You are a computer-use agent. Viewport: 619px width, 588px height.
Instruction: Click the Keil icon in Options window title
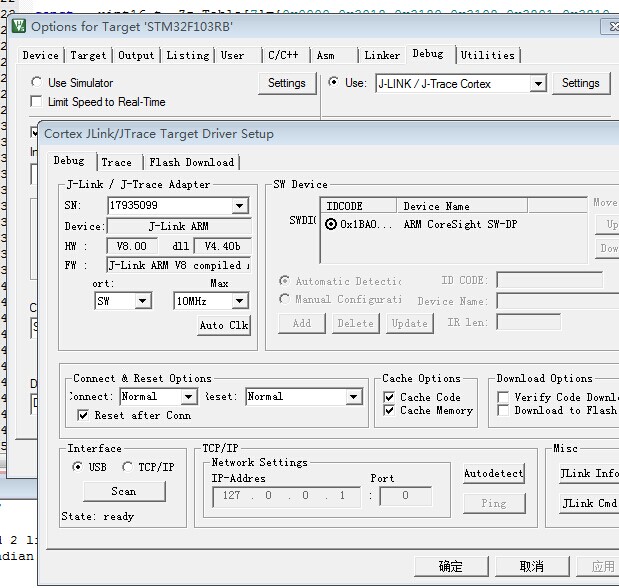tap(18, 26)
